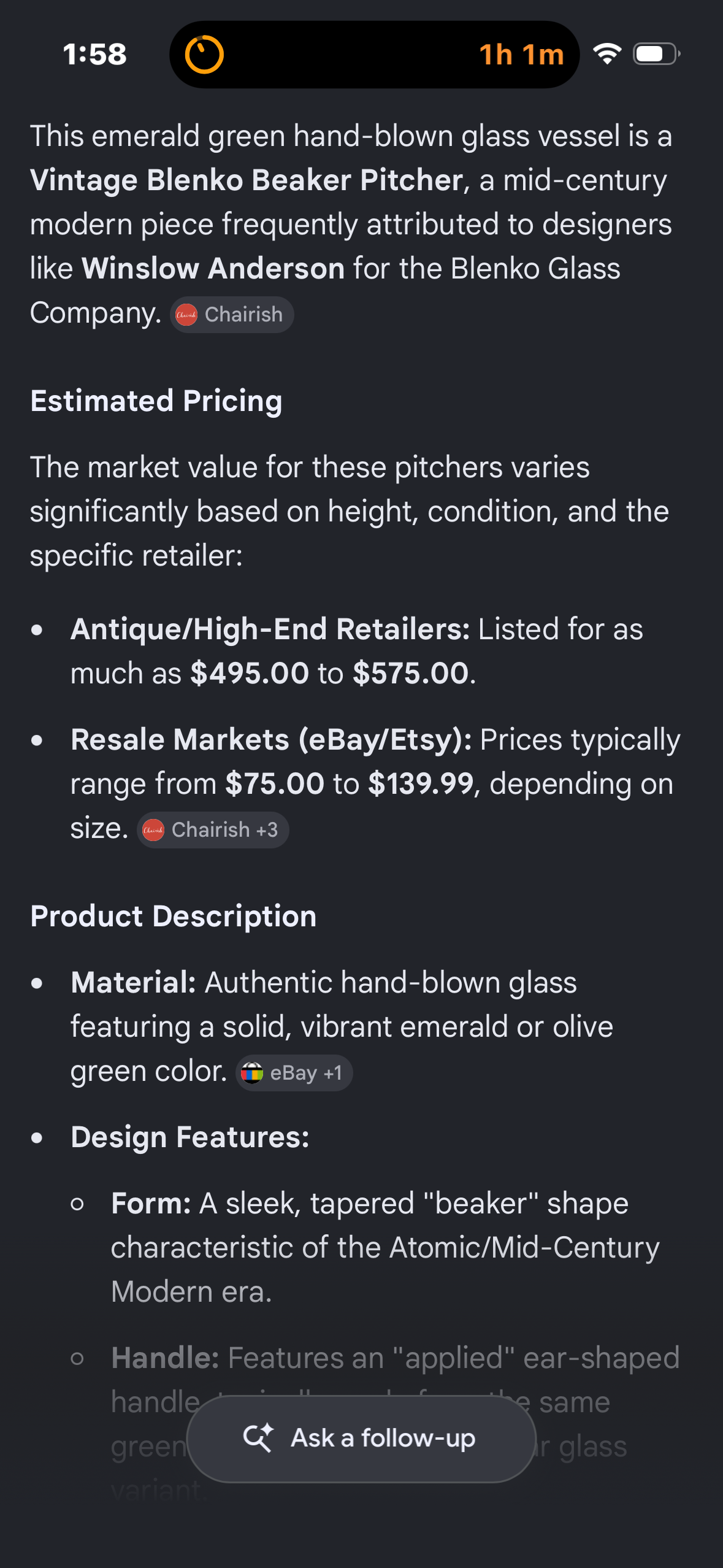Tap the Chairish logo beside +3
Viewport: 723px width, 1568px height.
point(153,830)
